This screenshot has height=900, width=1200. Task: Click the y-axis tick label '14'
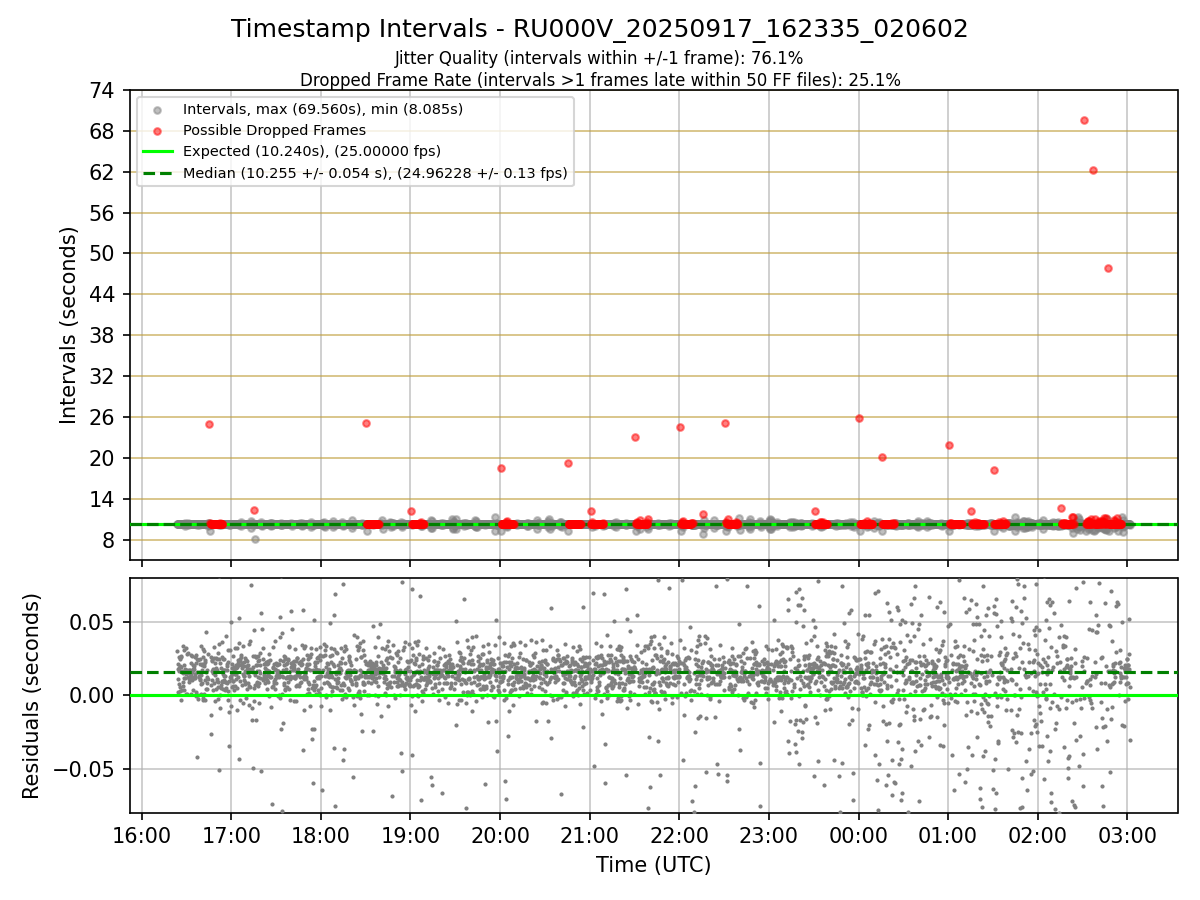(104, 499)
